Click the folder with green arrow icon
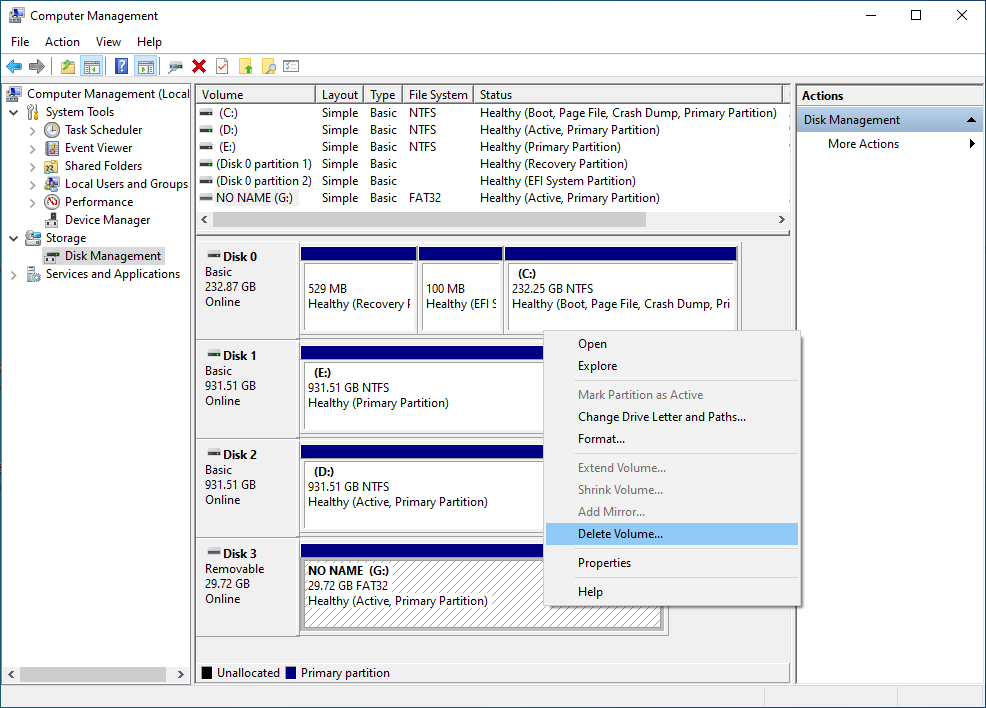The image size is (986, 708). point(245,66)
